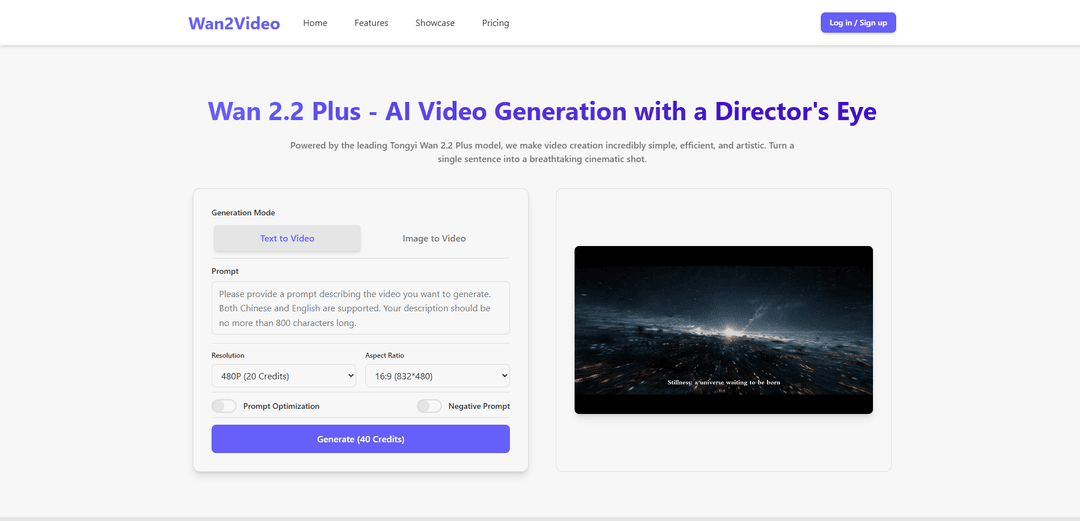The image size is (1080, 521).
Task: Click the main Wan 2.2 Plus heading
Action: 542,111
